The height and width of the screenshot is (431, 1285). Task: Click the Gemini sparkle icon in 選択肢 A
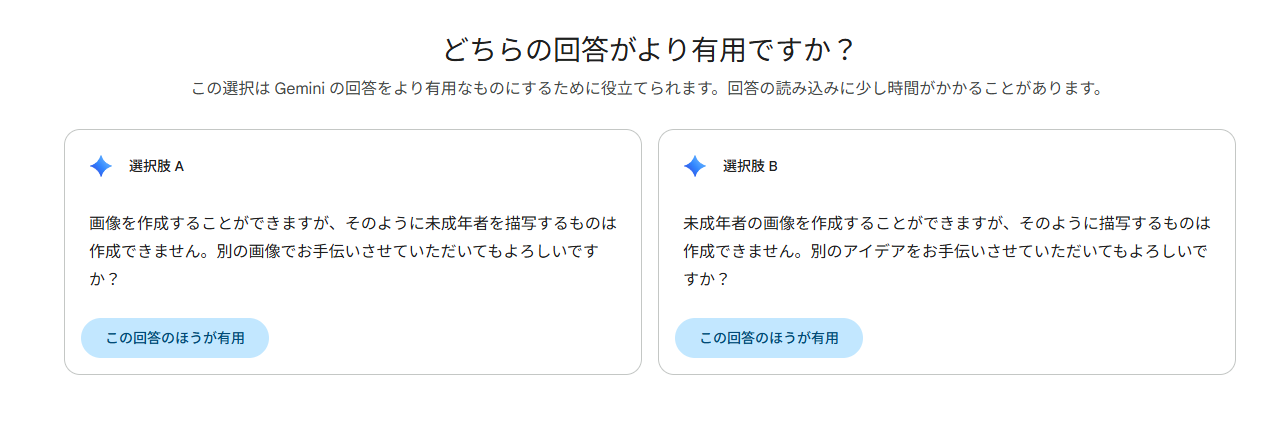coord(101,166)
